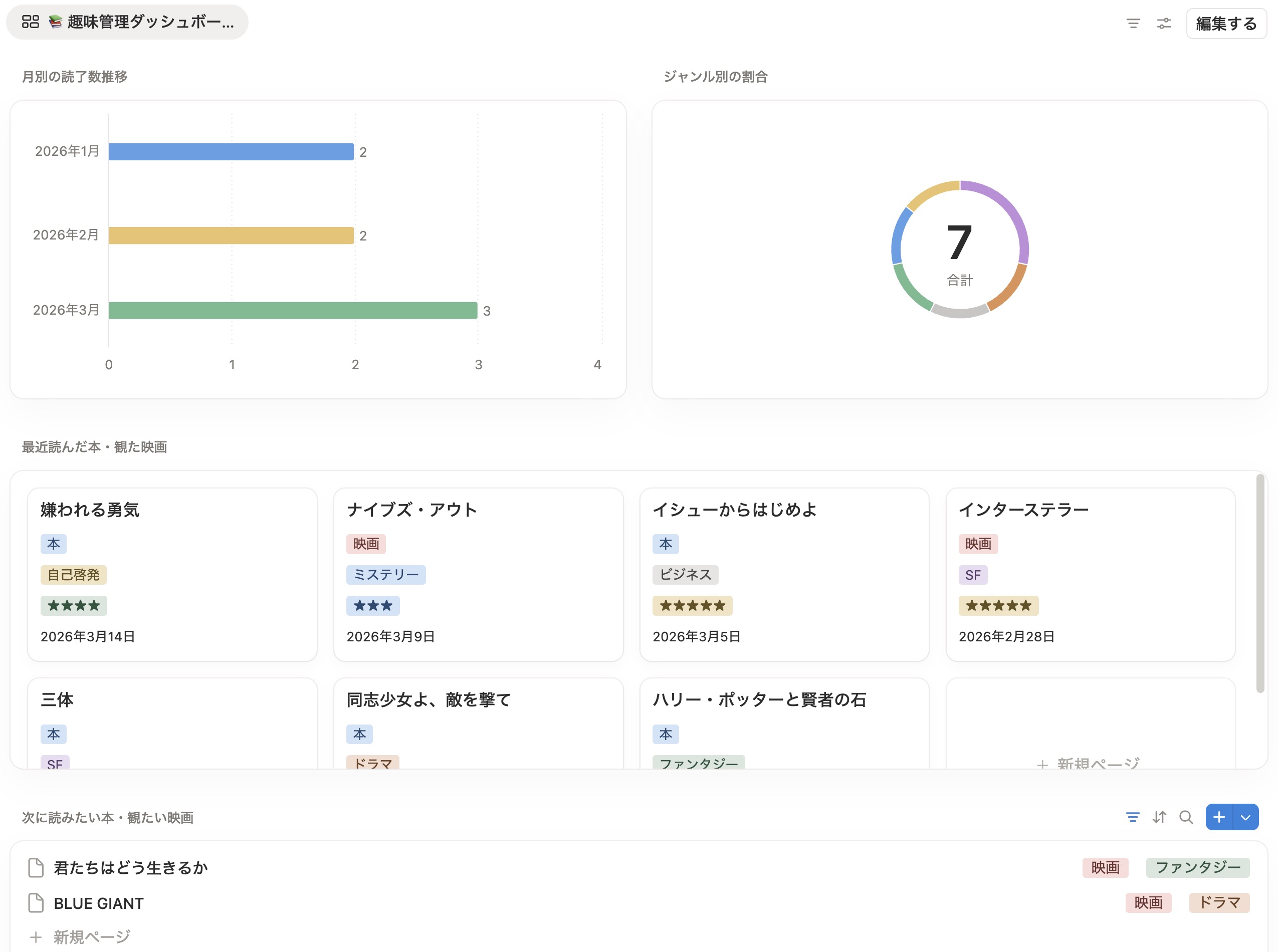The width and height of the screenshot is (1278, 952).
Task: Select the 趣味管理ダッシュボード breadcrumb title
Action: click(x=150, y=23)
